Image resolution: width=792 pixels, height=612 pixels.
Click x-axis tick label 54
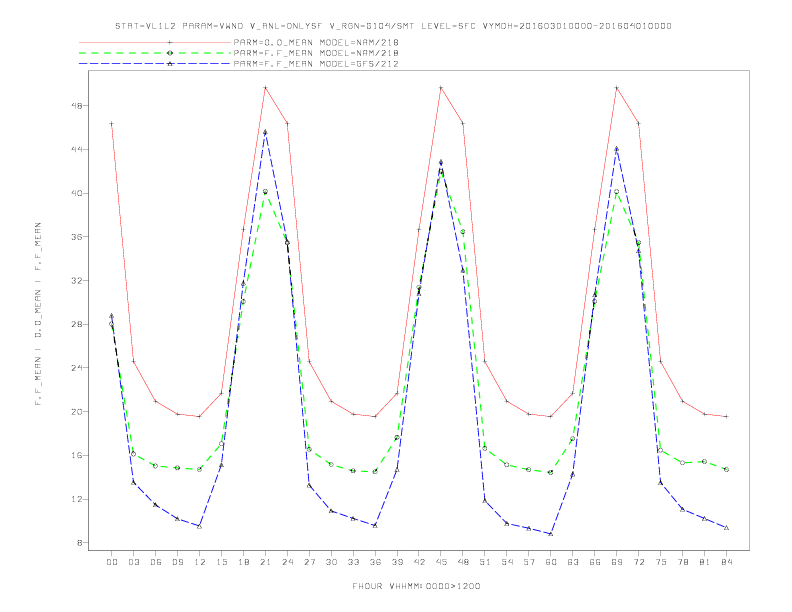pyautogui.click(x=507, y=562)
